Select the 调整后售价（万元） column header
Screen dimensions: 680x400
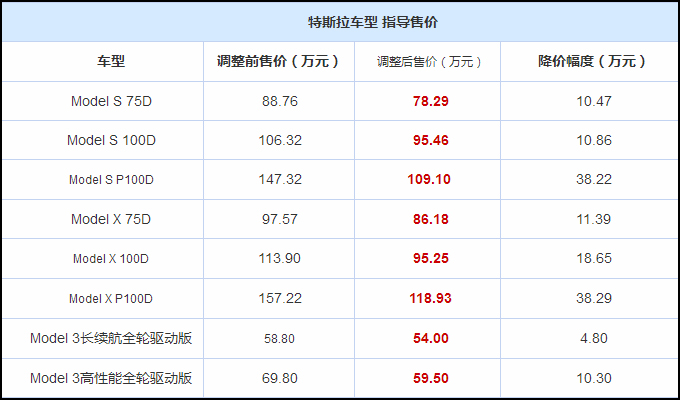coord(429,62)
